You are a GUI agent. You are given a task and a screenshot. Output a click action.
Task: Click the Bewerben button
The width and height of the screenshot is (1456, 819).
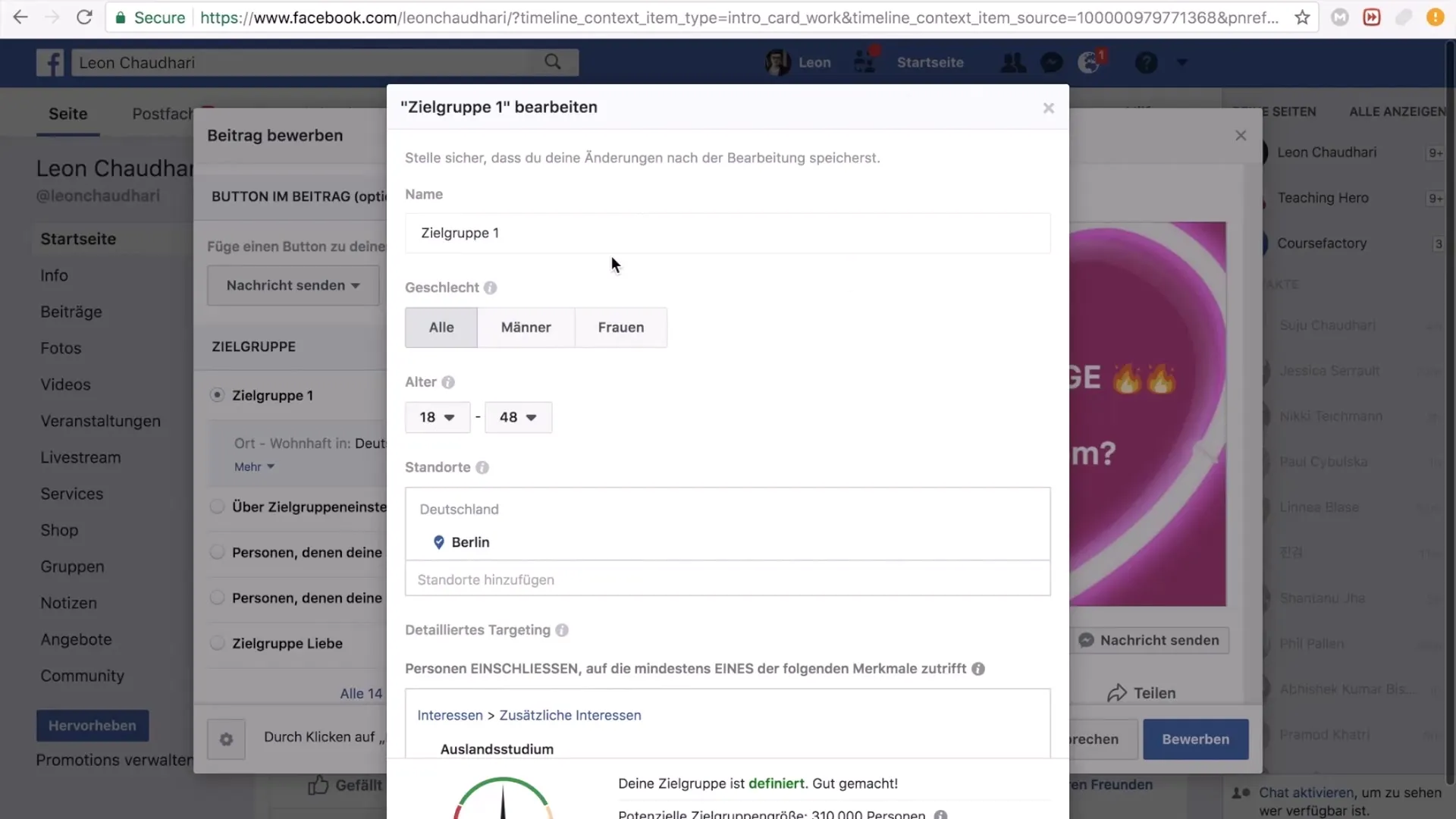coord(1195,739)
